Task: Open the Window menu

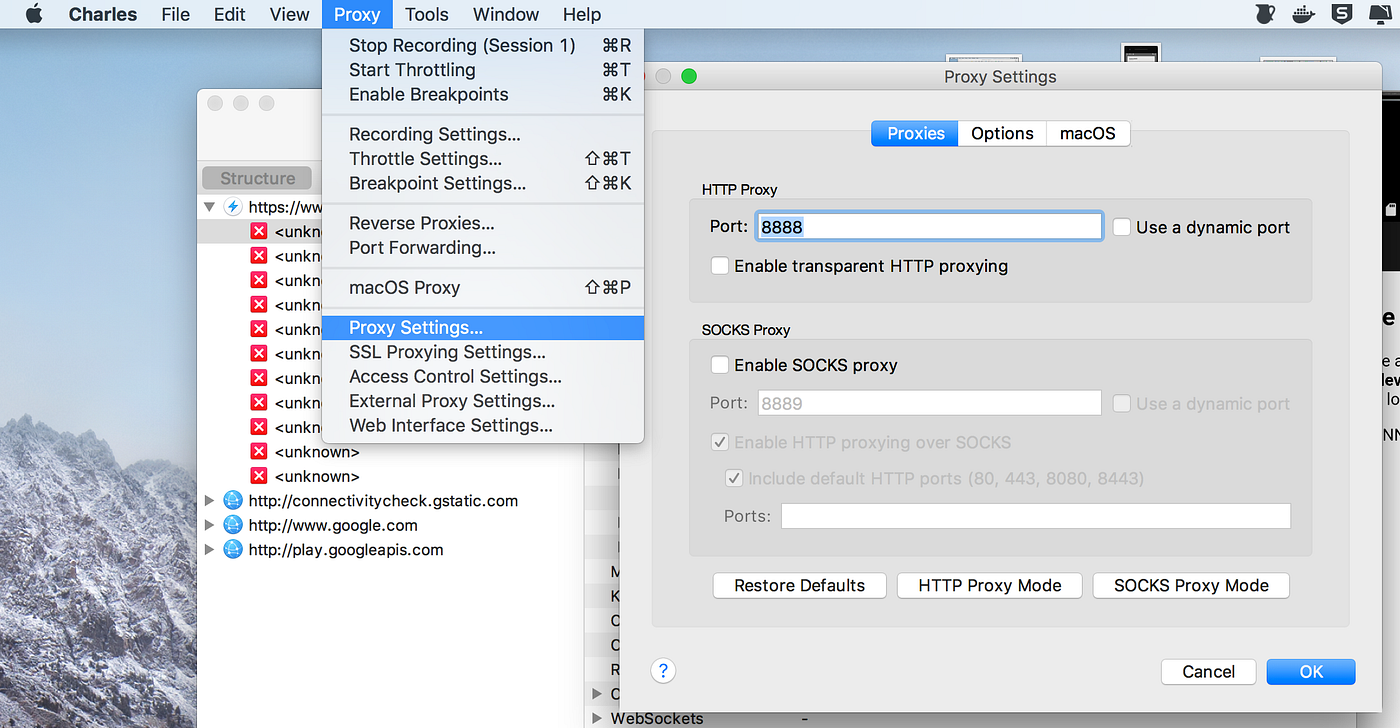Action: coord(506,14)
